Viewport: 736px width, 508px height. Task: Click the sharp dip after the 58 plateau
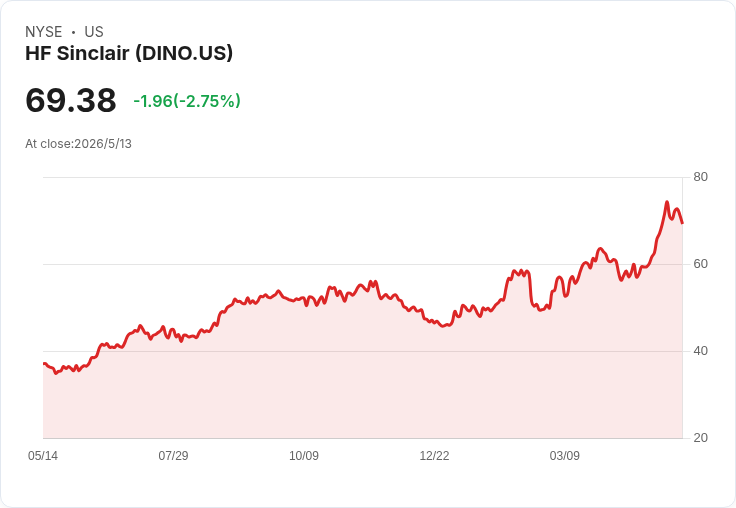click(x=533, y=304)
